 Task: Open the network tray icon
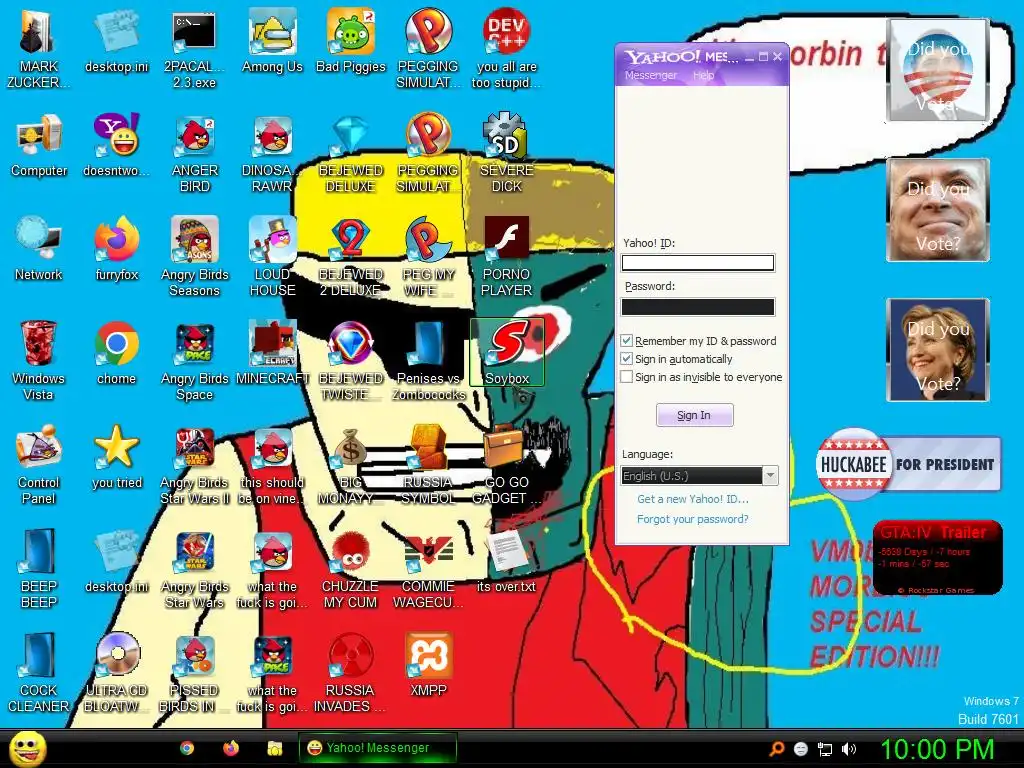click(825, 749)
